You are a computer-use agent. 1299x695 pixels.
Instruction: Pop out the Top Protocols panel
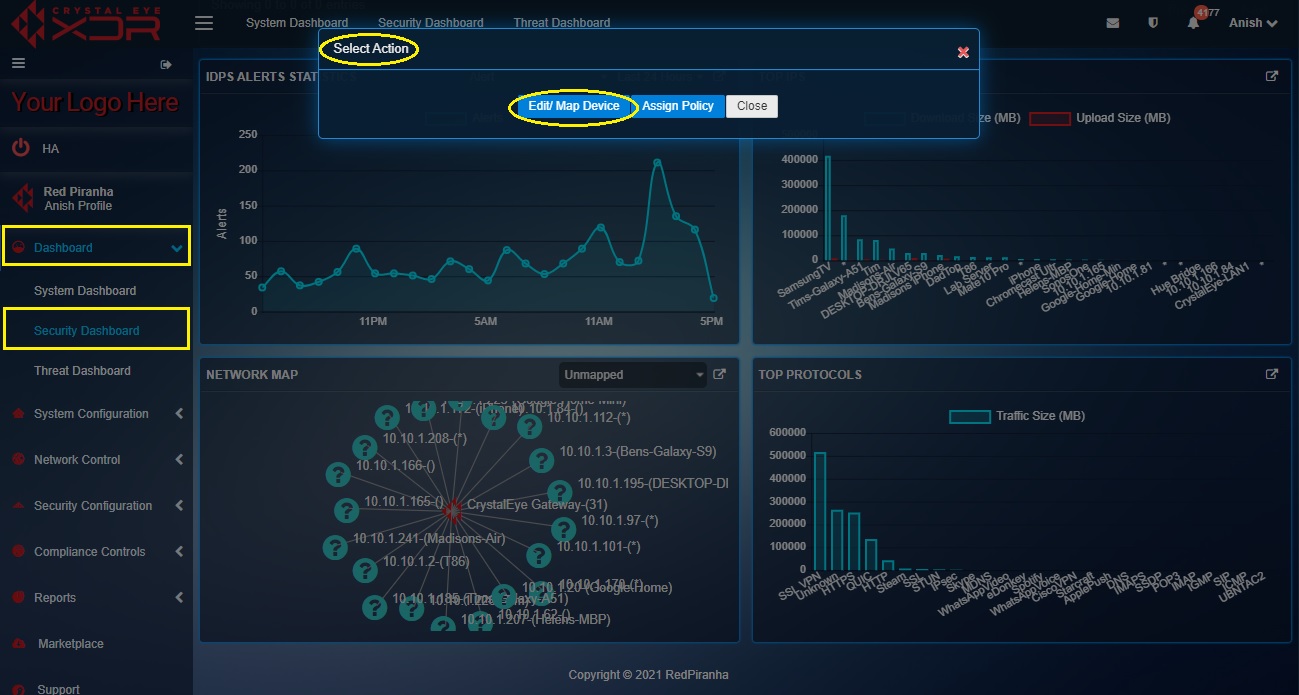click(1272, 375)
